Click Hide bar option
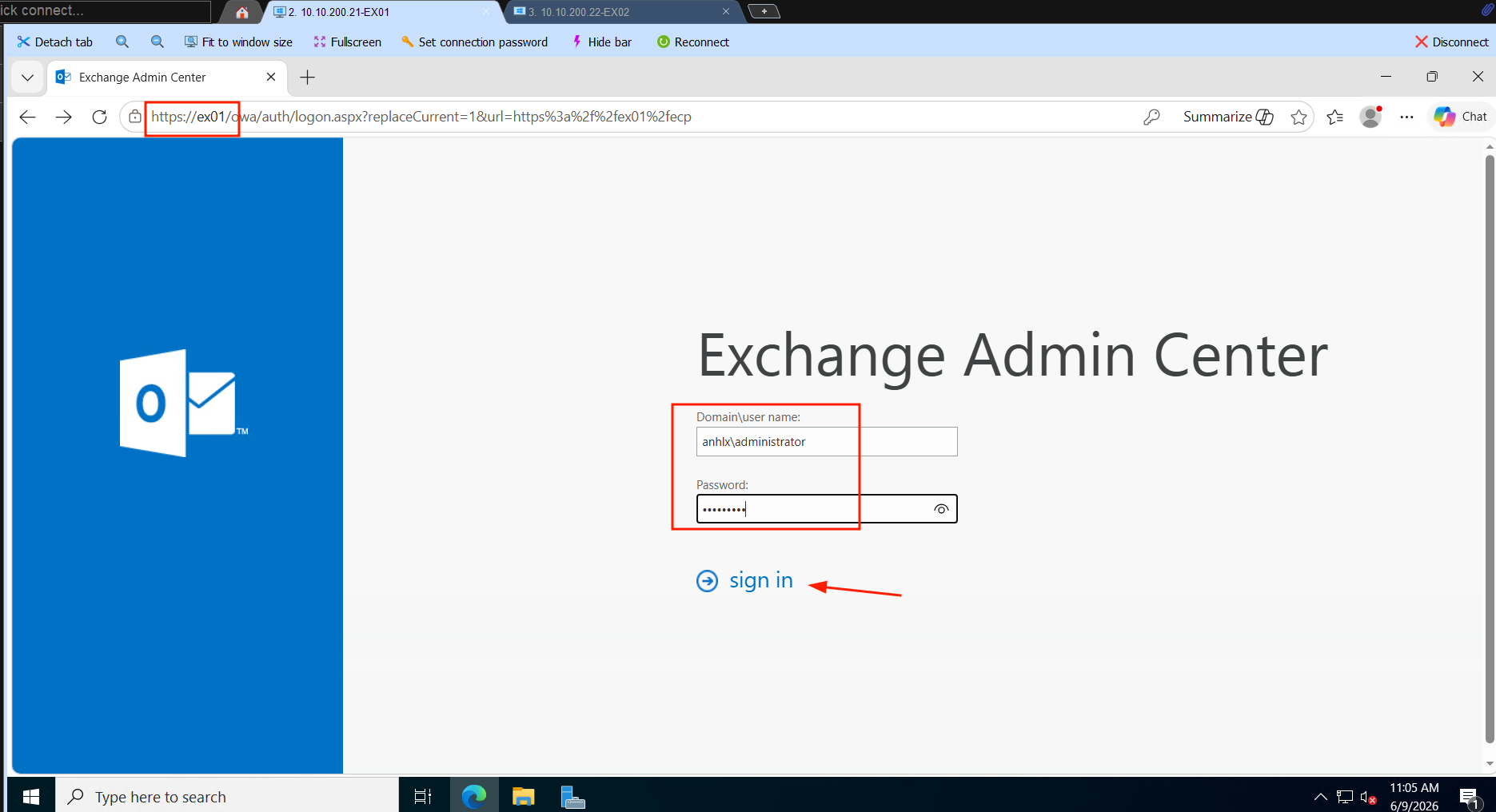Image resolution: width=1496 pixels, height=812 pixels. (x=601, y=42)
